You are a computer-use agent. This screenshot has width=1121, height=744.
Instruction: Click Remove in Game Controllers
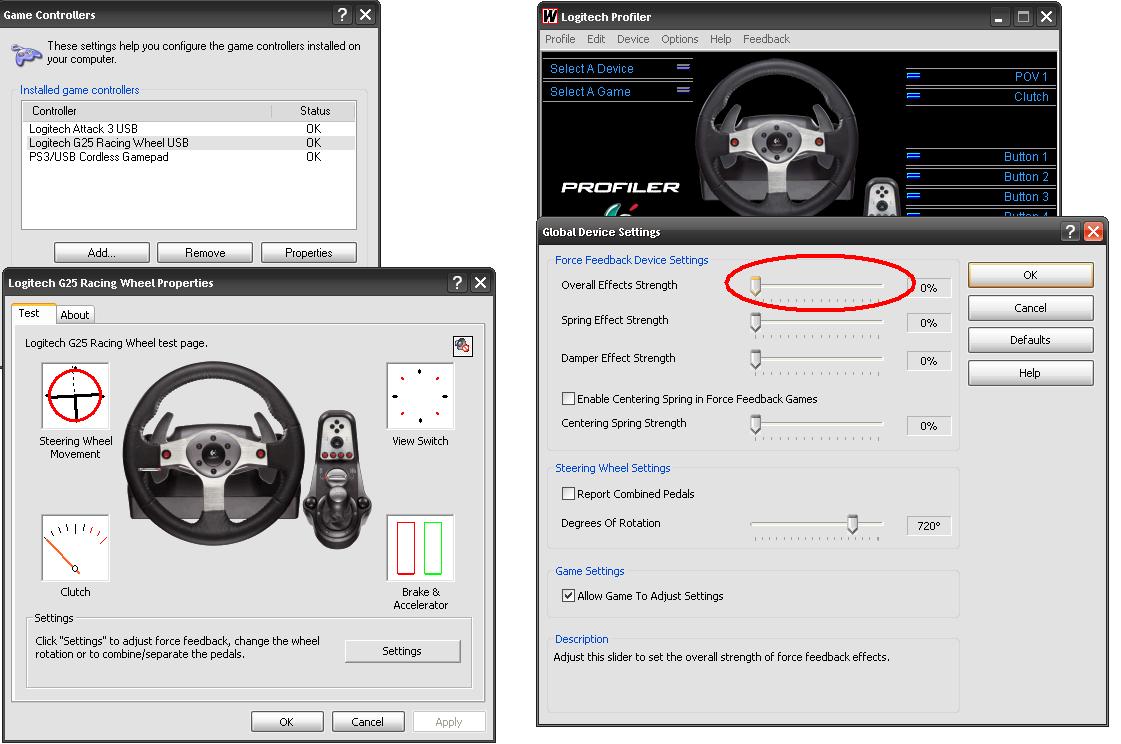(x=204, y=252)
